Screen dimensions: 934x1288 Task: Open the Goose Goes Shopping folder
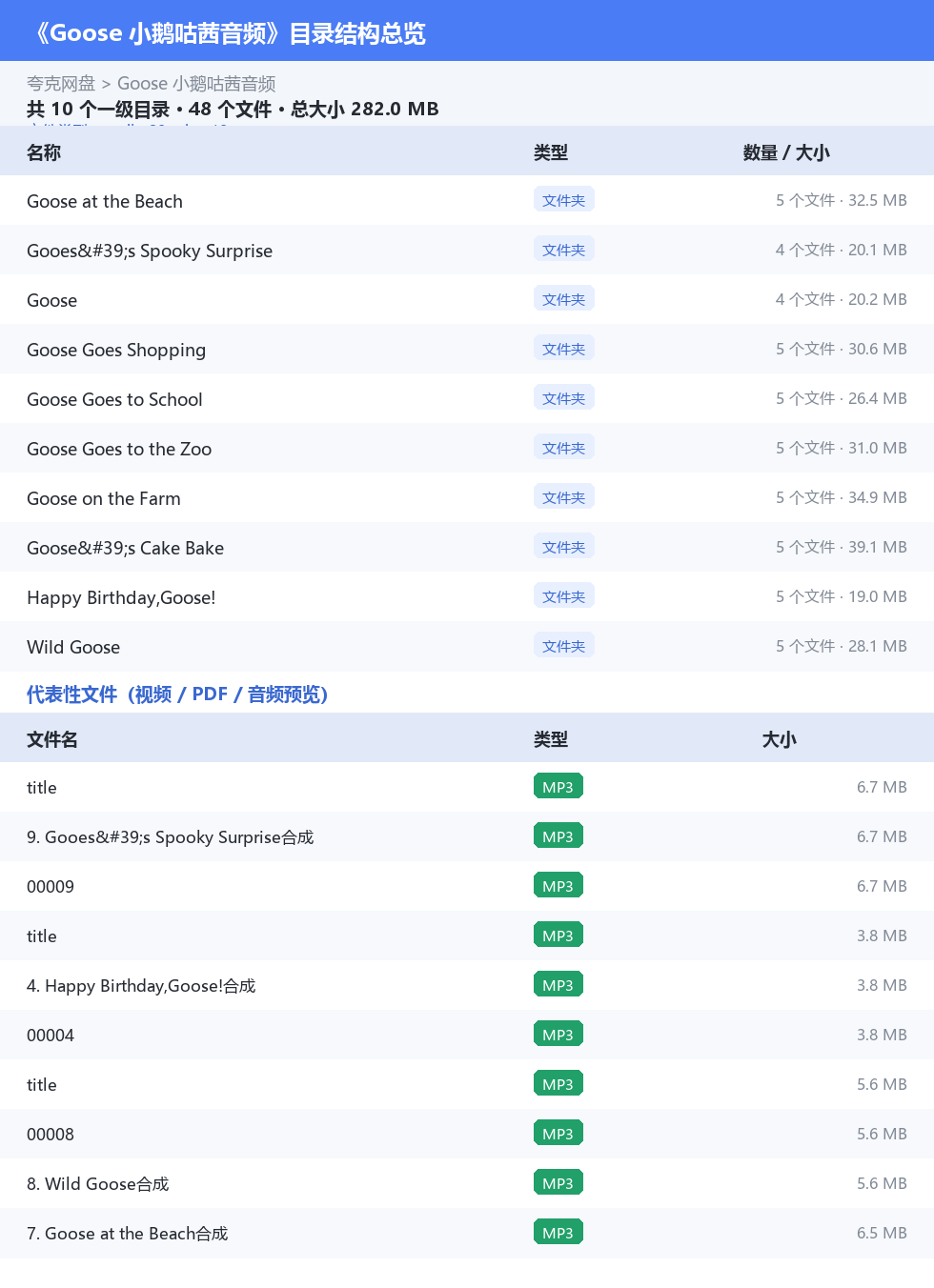point(116,350)
